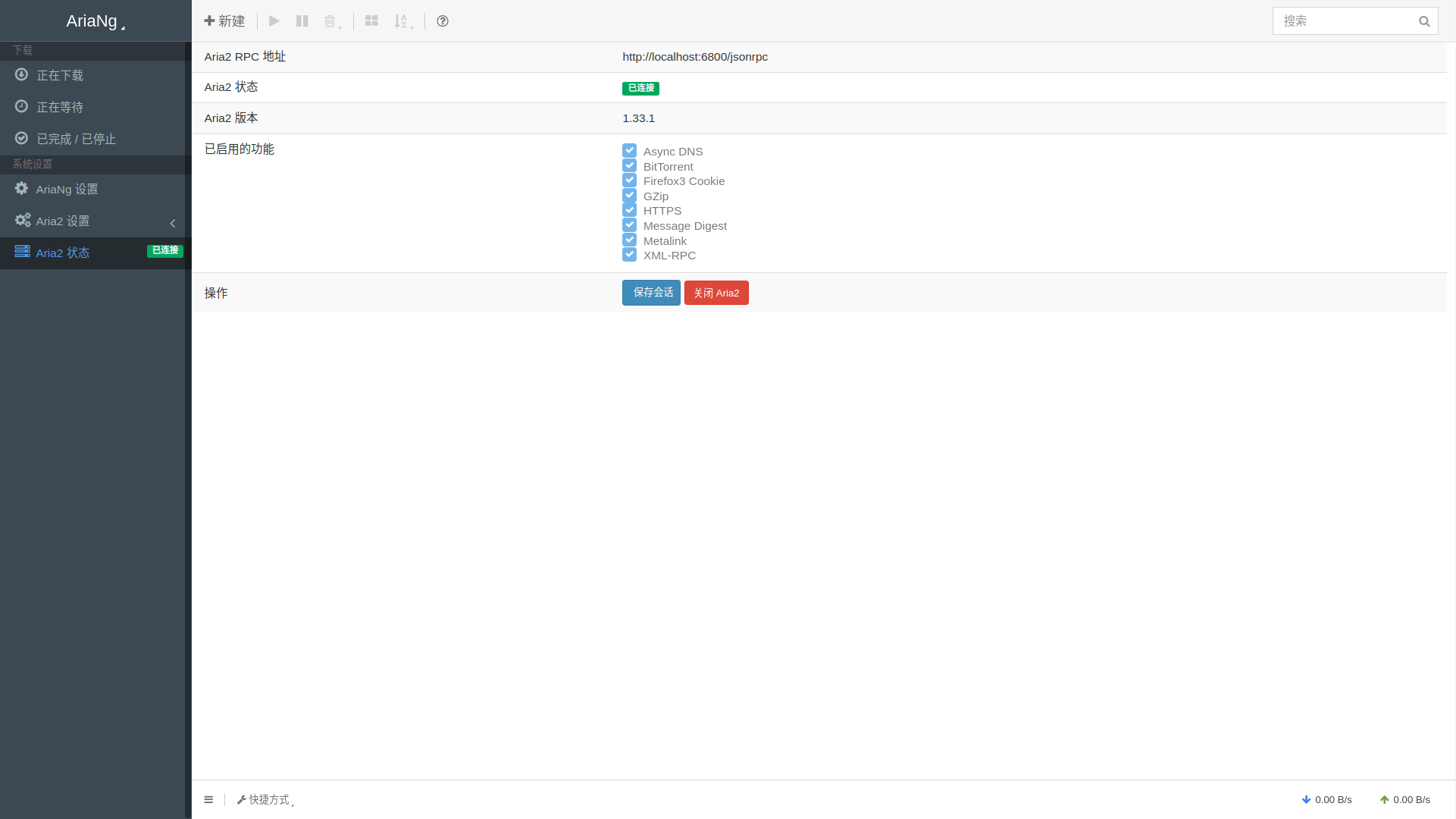Open AriaNg 设置 in sidebar

[x=67, y=189]
